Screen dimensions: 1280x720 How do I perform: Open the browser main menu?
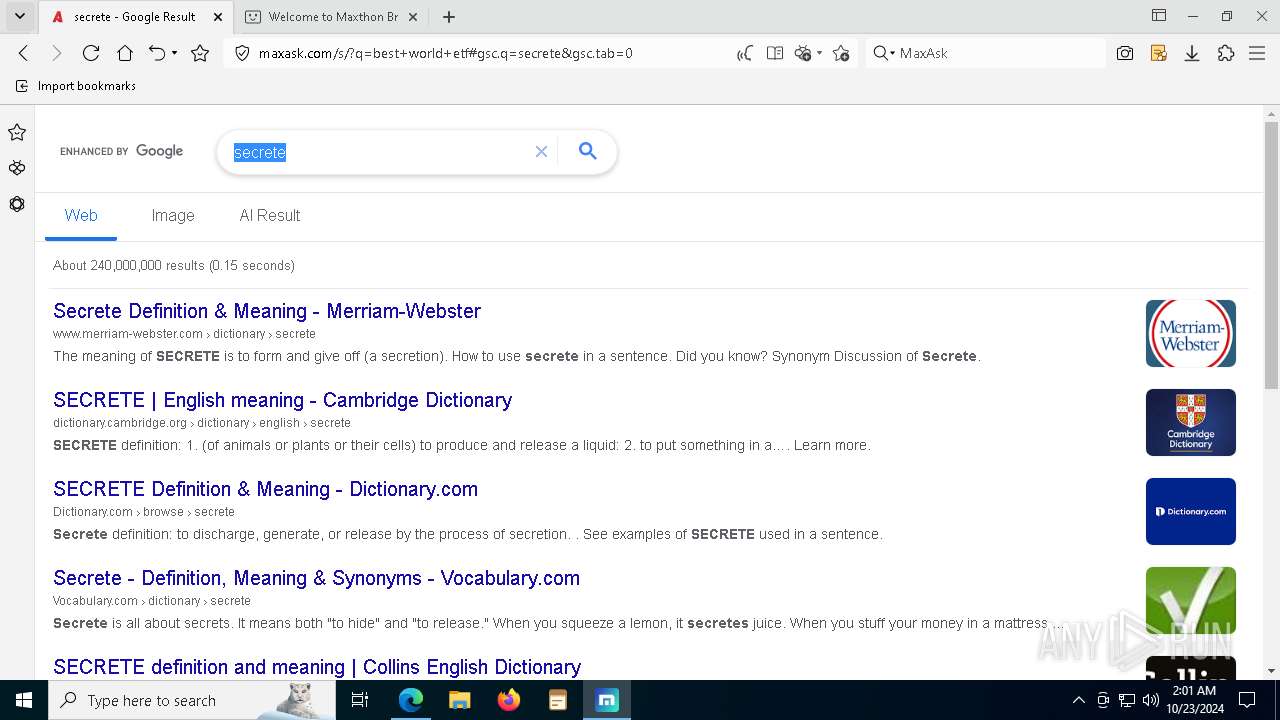pyautogui.click(x=1258, y=53)
